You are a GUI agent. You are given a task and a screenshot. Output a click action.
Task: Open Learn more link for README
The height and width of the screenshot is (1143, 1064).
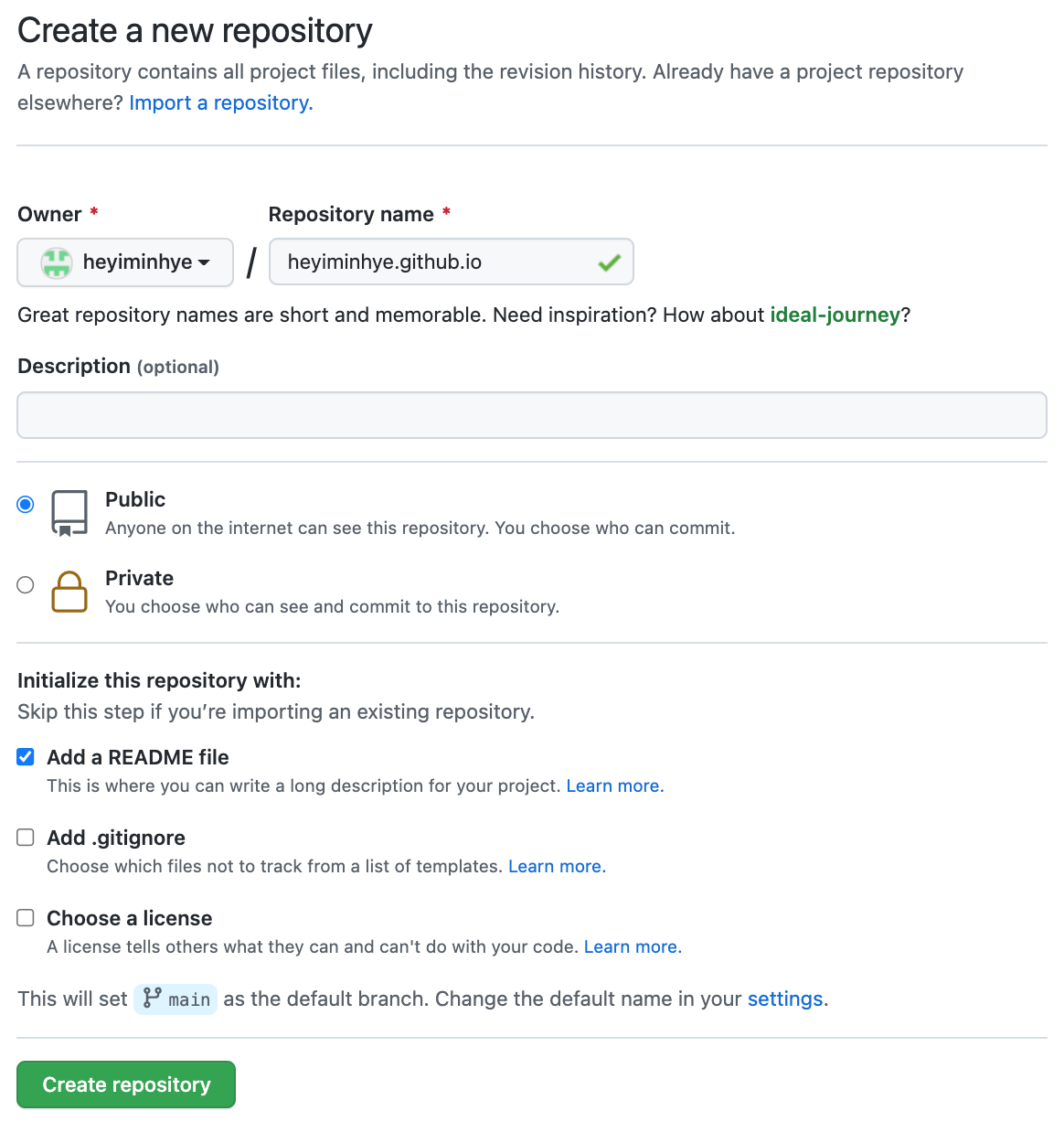pos(614,786)
